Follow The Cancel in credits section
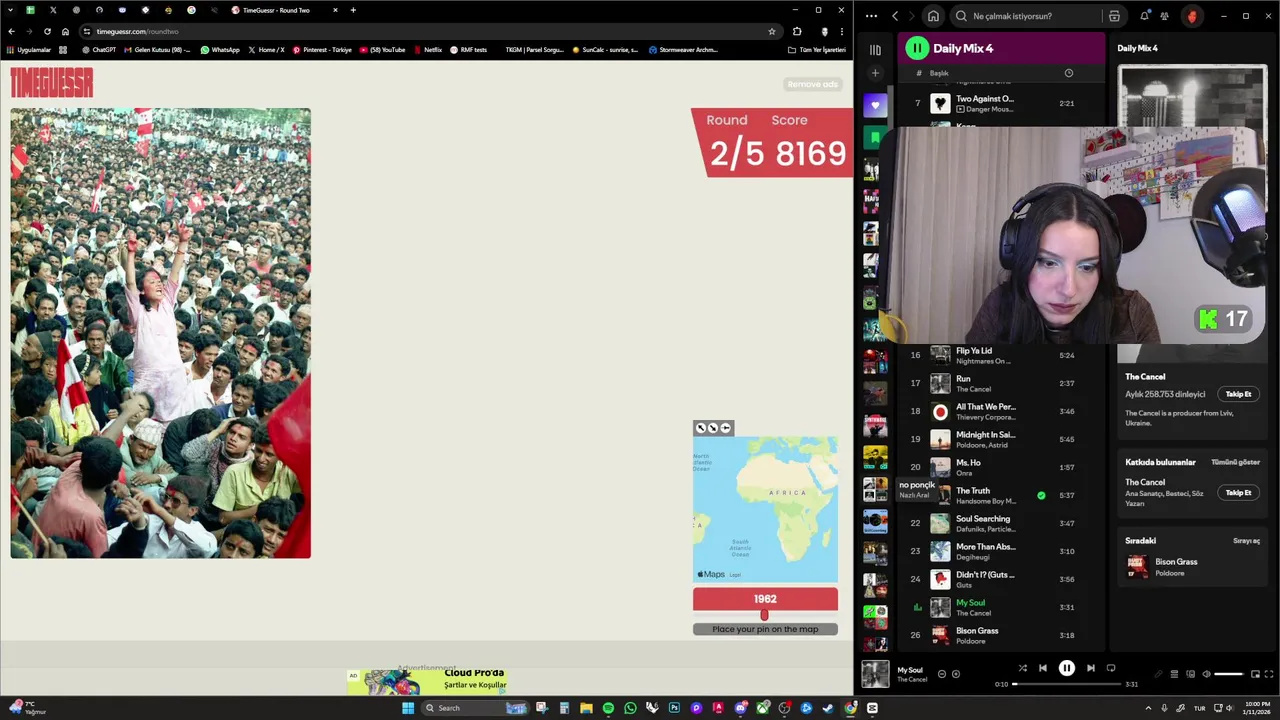1280x720 pixels. click(1238, 492)
